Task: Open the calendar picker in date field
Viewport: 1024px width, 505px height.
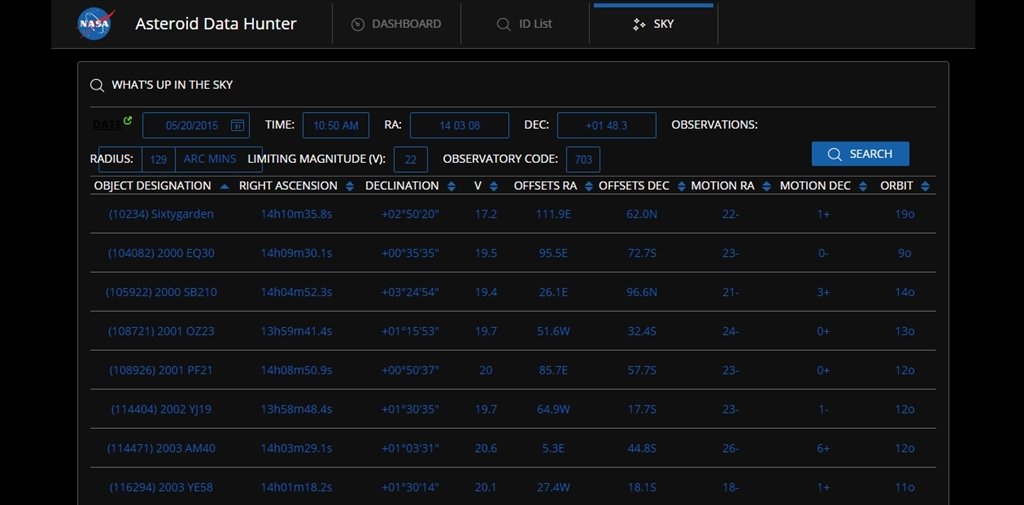Action: pos(238,125)
